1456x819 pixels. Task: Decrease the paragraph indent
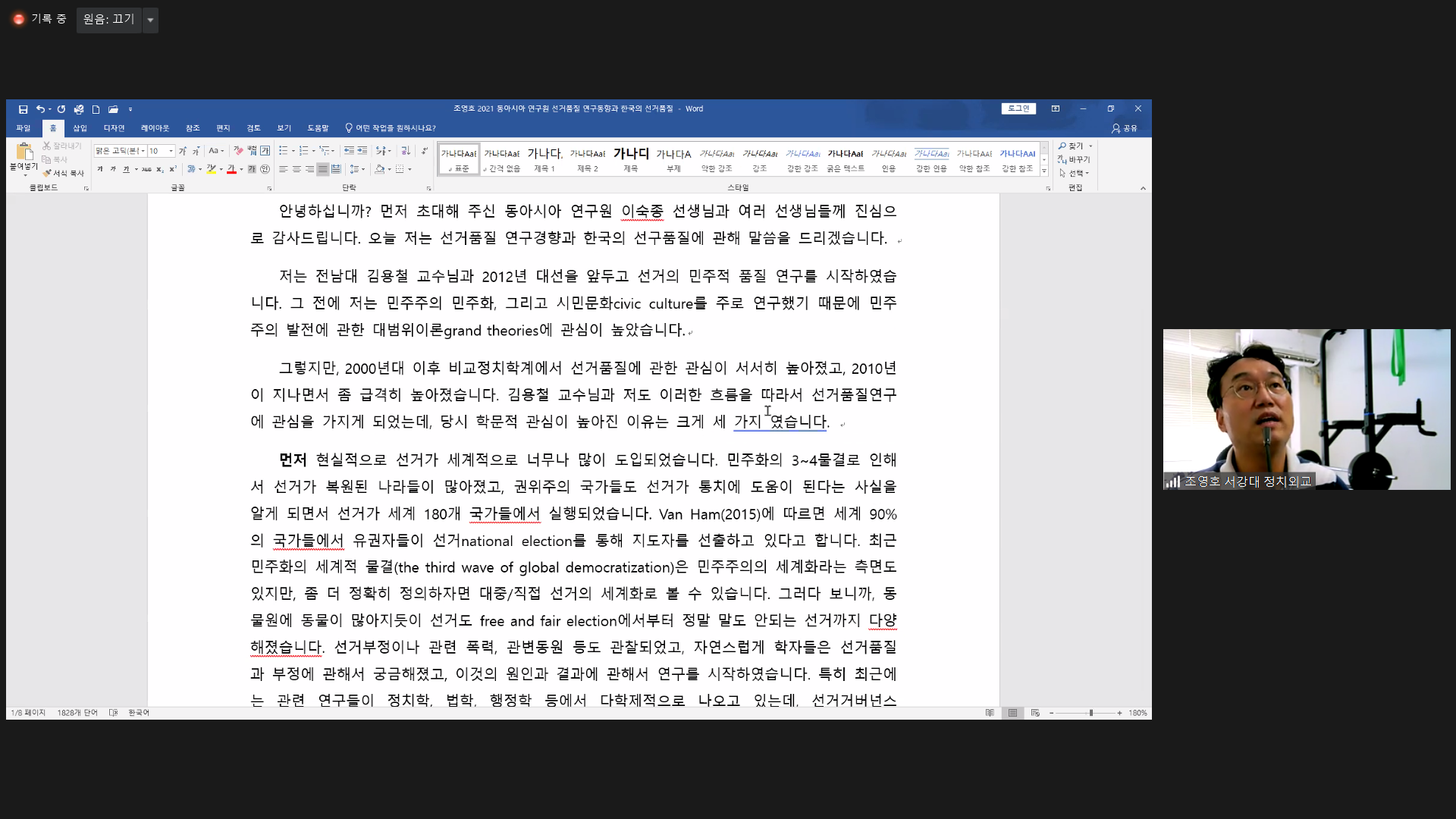click(349, 151)
